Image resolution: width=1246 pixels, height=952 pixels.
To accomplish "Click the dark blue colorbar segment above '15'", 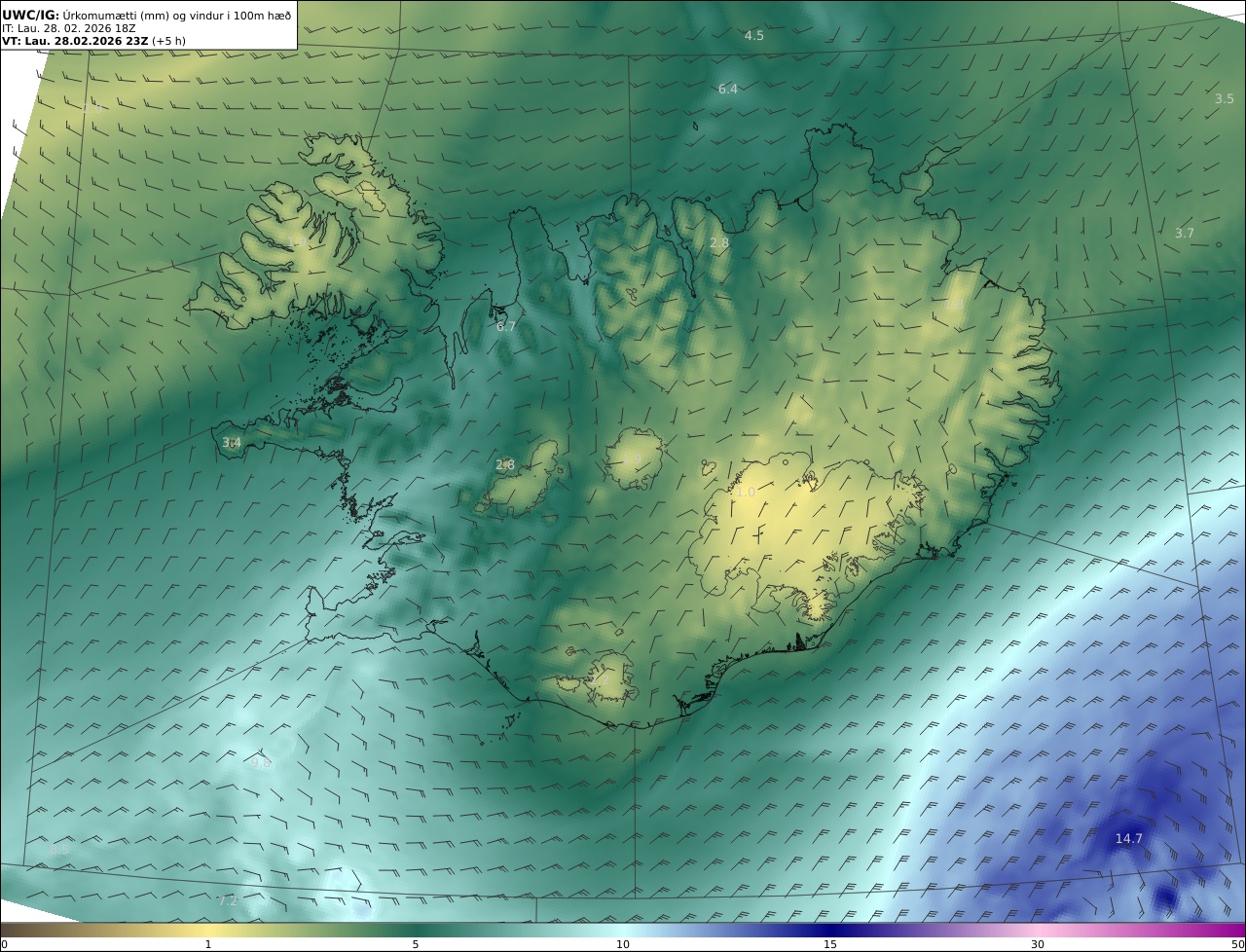I will tap(830, 930).
